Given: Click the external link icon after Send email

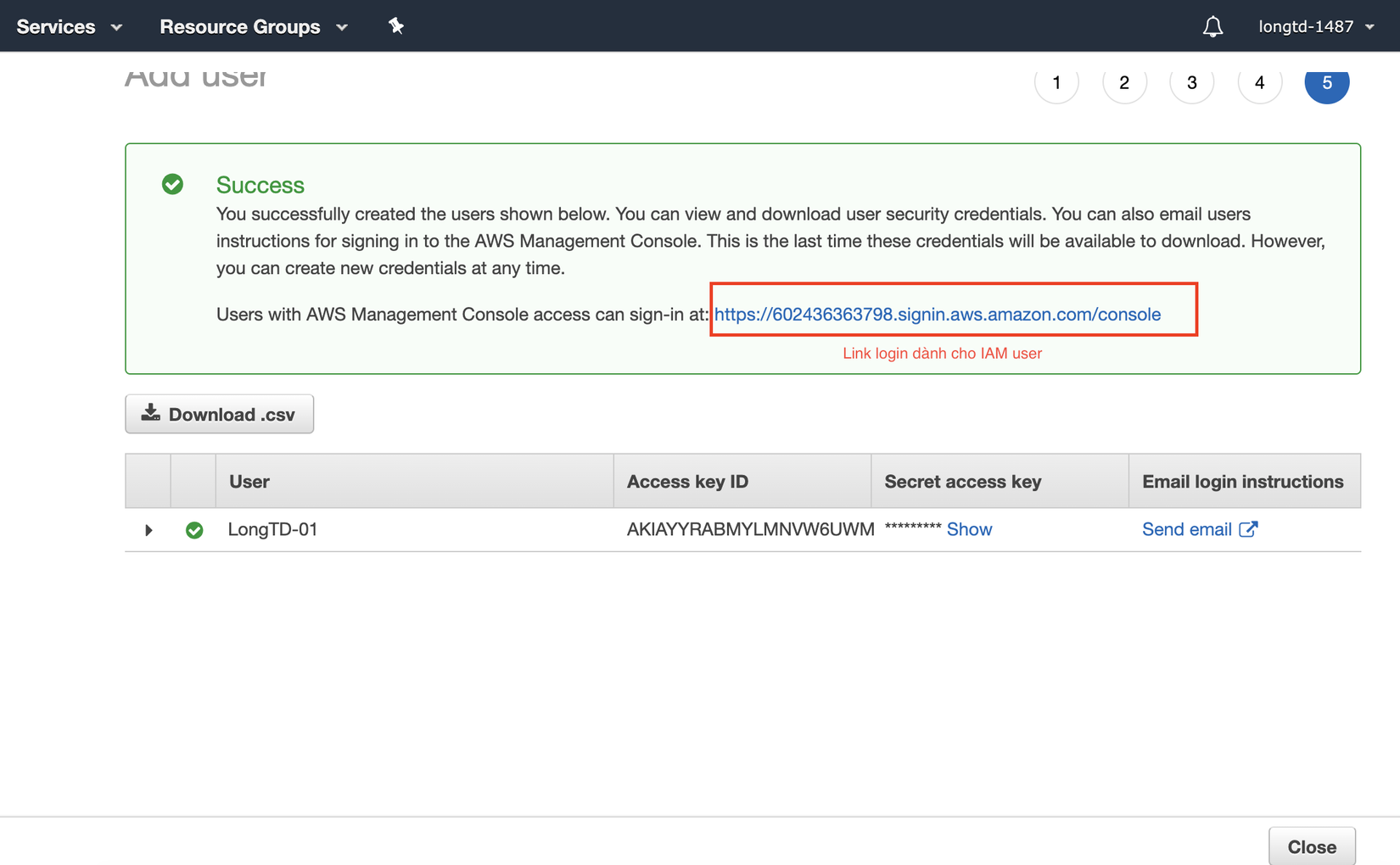Looking at the screenshot, I should coord(1248,529).
